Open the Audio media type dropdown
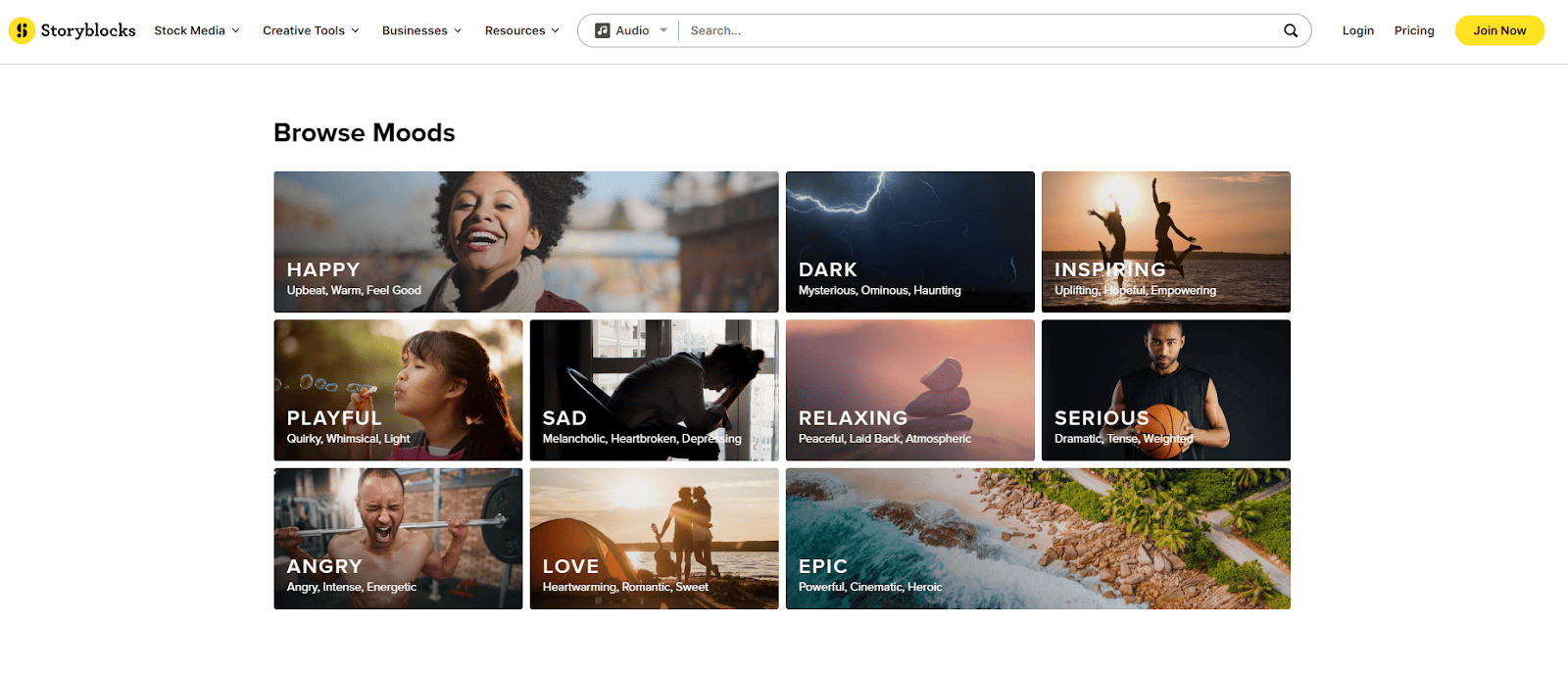This screenshot has height=673, width=1568. (632, 30)
